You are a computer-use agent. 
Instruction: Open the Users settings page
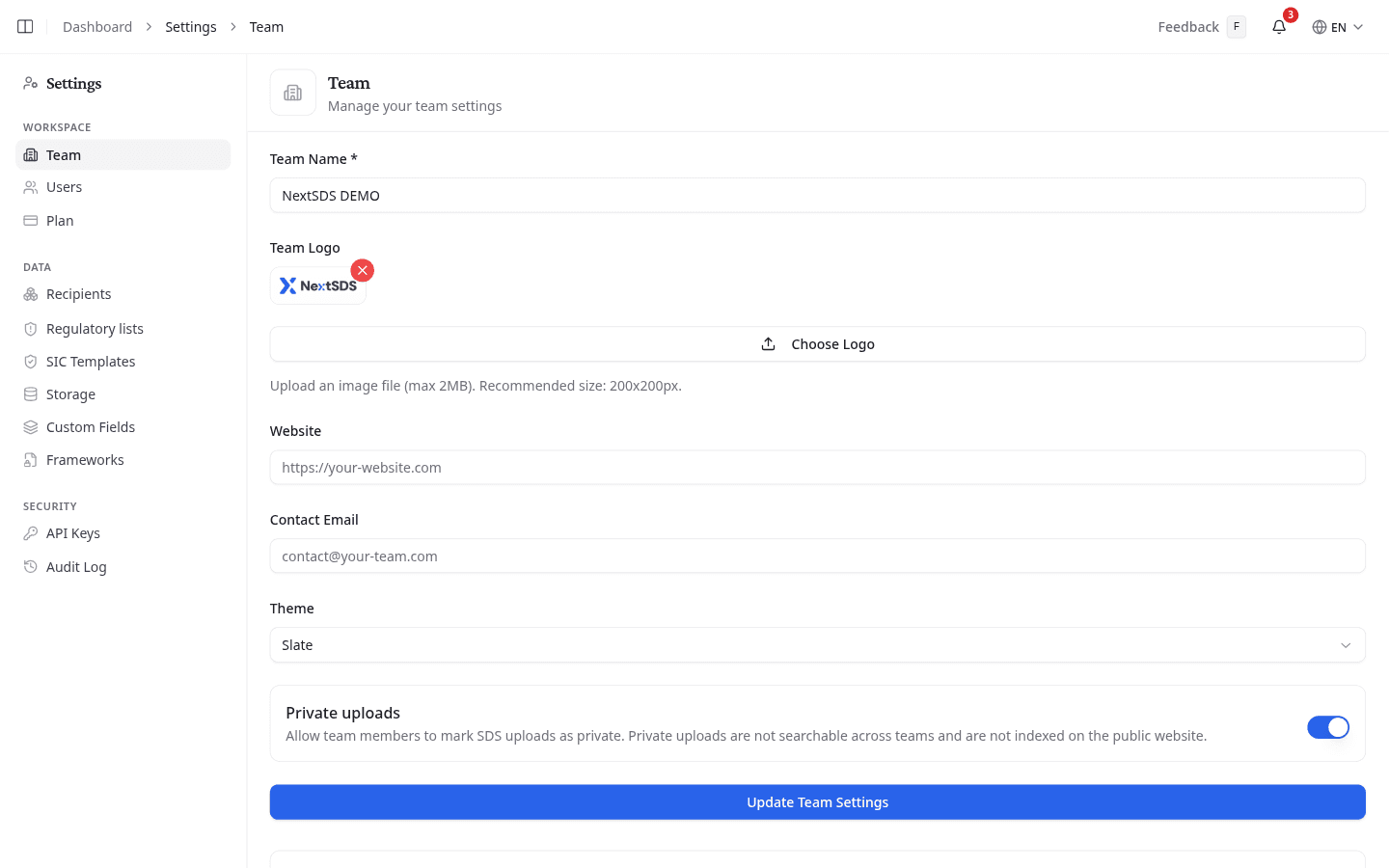(x=123, y=187)
